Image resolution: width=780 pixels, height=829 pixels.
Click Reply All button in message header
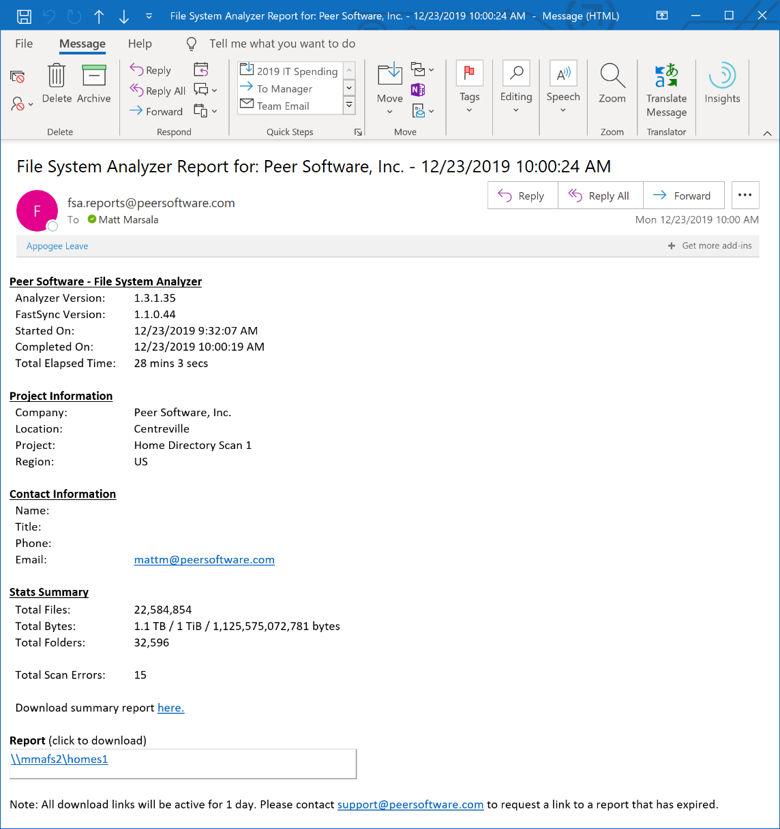pos(600,196)
